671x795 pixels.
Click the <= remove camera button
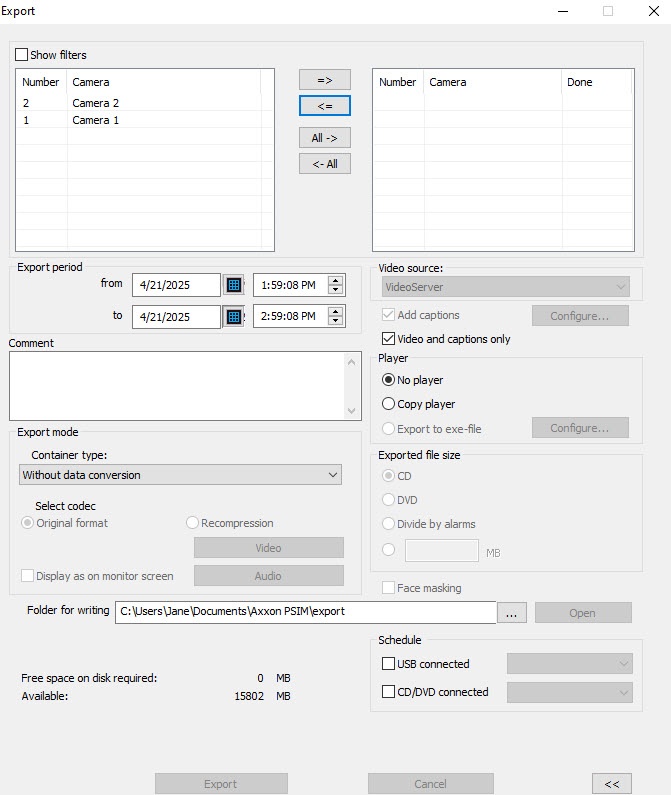[x=325, y=105]
